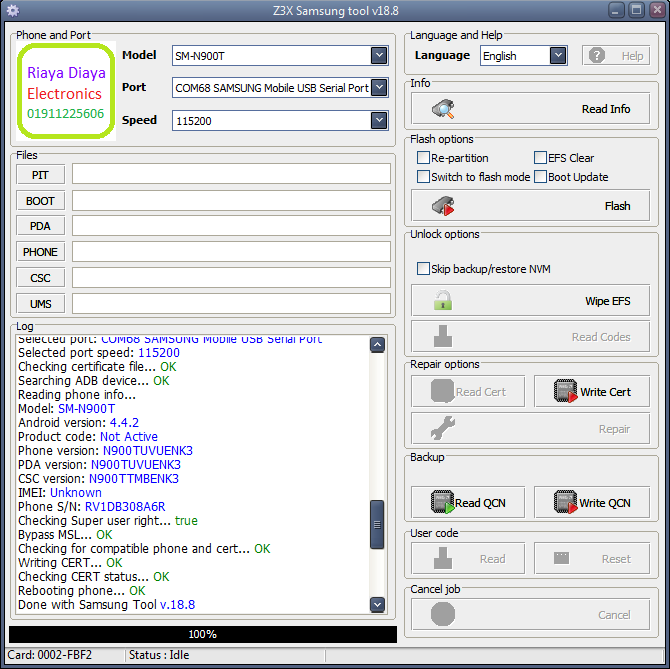
Task: Click the green padlock Wipe EFS icon
Action: pos(443,300)
